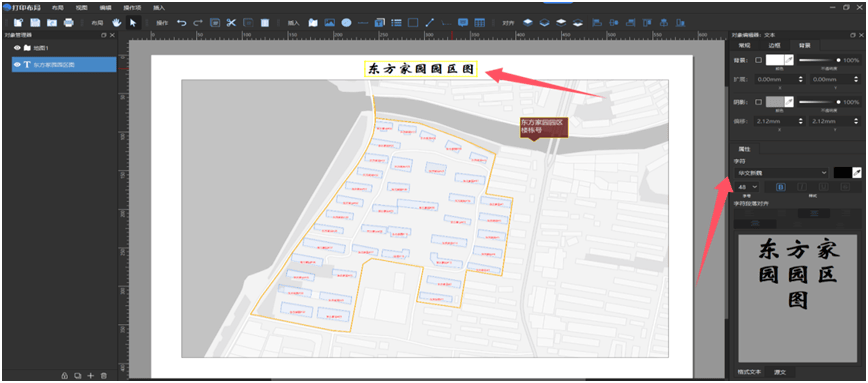The image size is (868, 383).
Task: Select the 东方家园园区图 title on canvas
Action: [x=421, y=69]
